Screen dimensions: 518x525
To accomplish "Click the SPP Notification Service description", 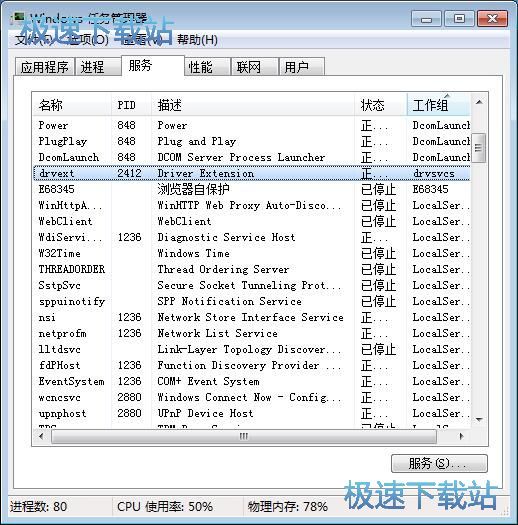I will click(229, 301).
